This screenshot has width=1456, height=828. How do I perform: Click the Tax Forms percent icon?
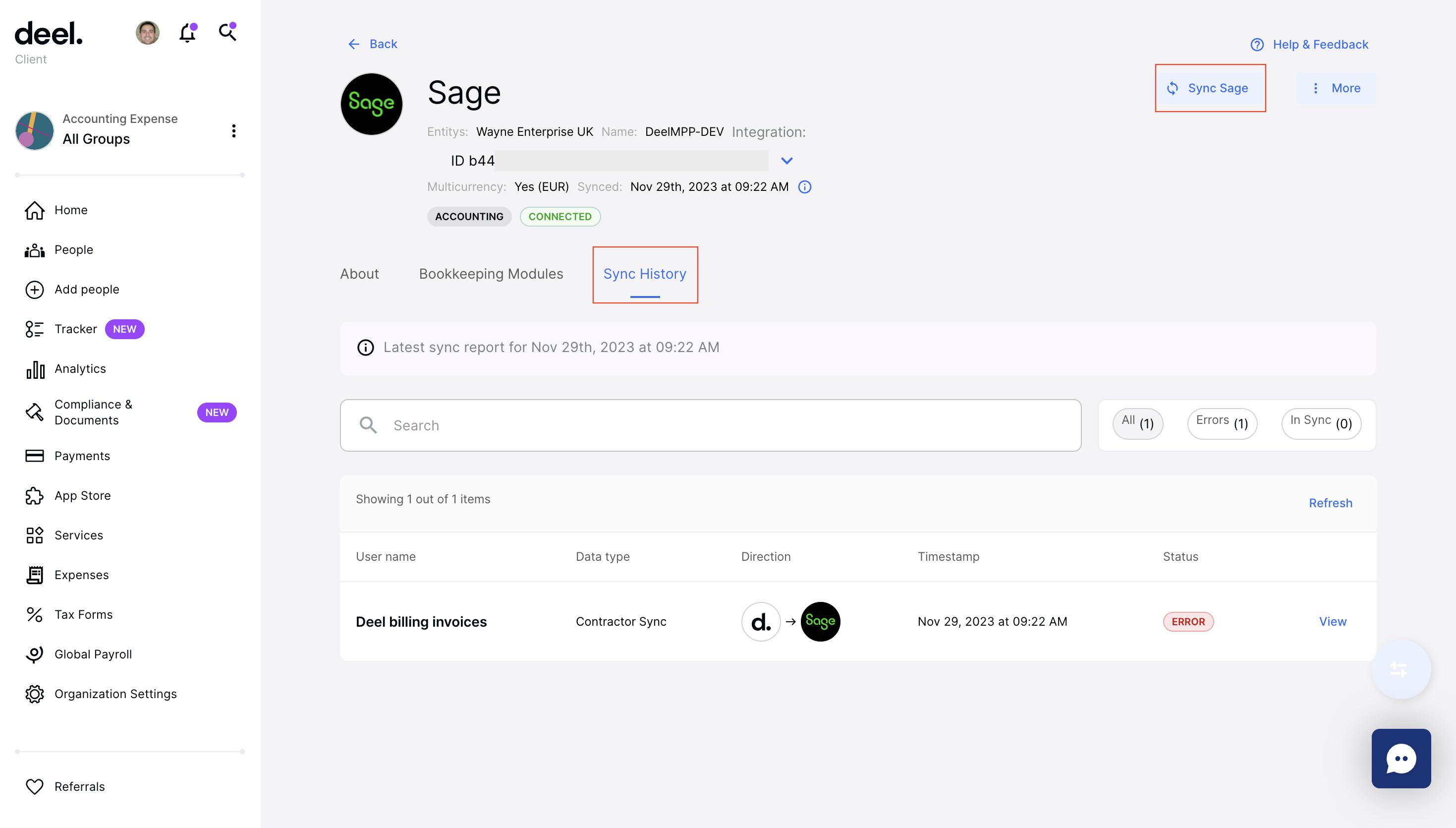(x=35, y=615)
